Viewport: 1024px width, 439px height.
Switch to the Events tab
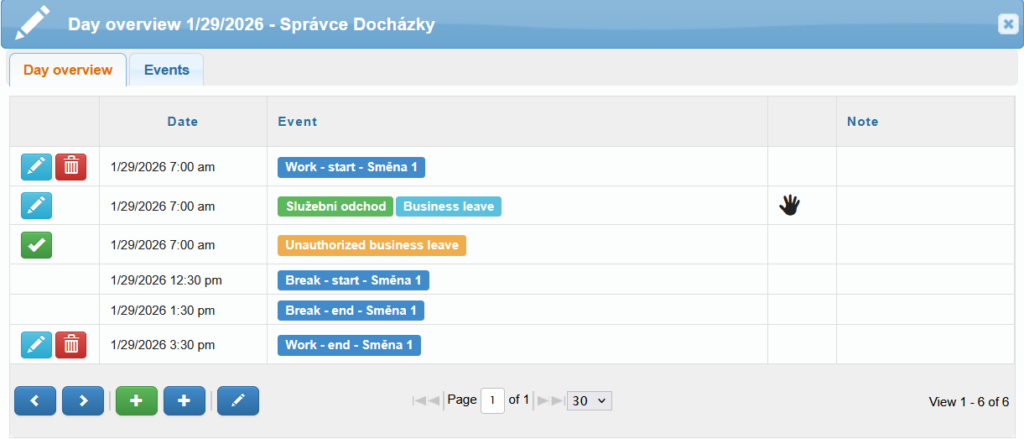166,70
